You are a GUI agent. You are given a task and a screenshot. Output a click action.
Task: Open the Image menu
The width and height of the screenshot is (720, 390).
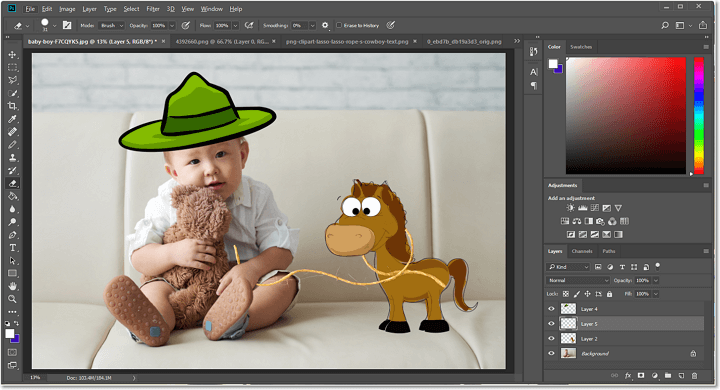pyautogui.click(x=67, y=9)
